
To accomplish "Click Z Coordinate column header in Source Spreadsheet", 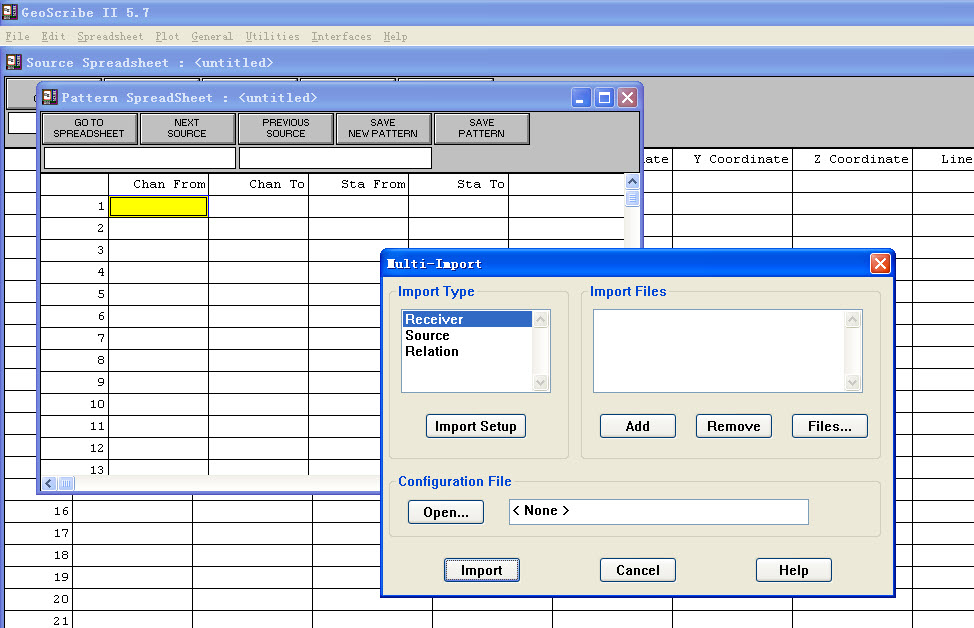I will click(x=852, y=159).
